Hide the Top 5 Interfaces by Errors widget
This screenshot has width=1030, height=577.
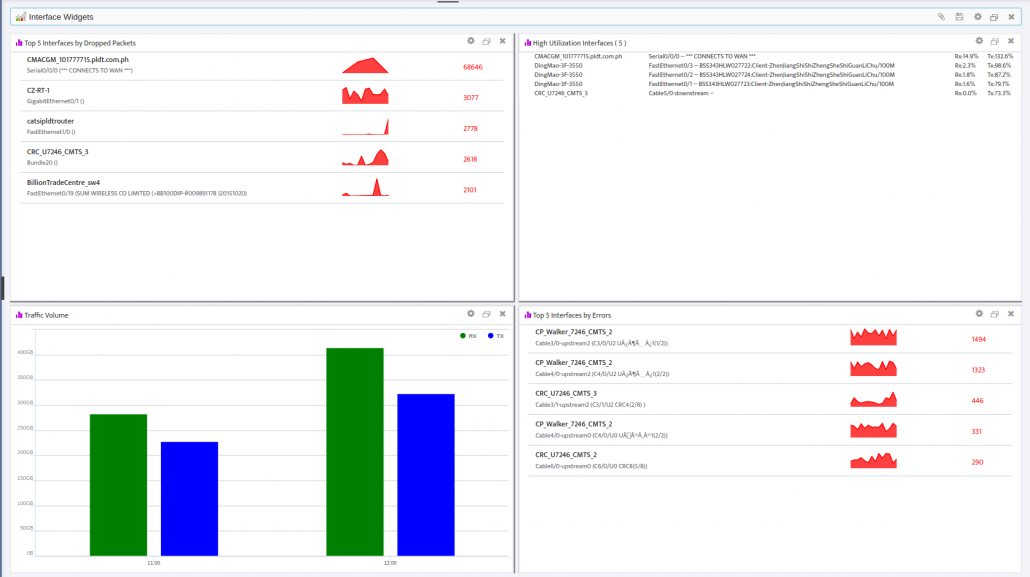(x=1010, y=313)
